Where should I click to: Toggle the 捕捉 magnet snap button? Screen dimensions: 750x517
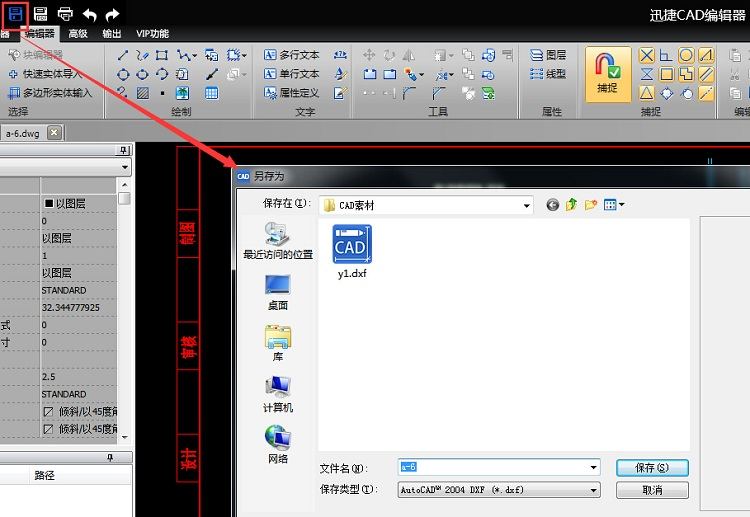pyautogui.click(x=607, y=74)
